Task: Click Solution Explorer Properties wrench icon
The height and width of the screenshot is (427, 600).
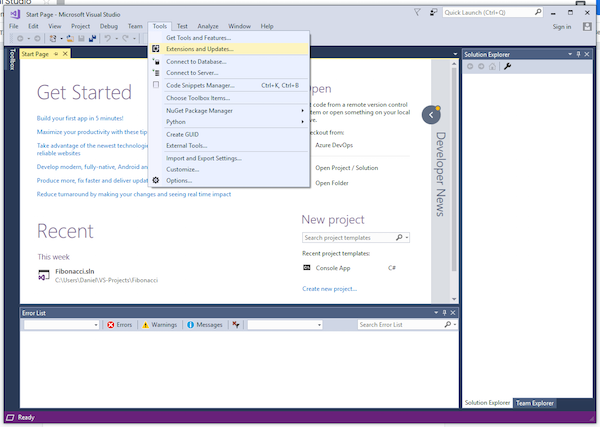Action: click(x=508, y=66)
